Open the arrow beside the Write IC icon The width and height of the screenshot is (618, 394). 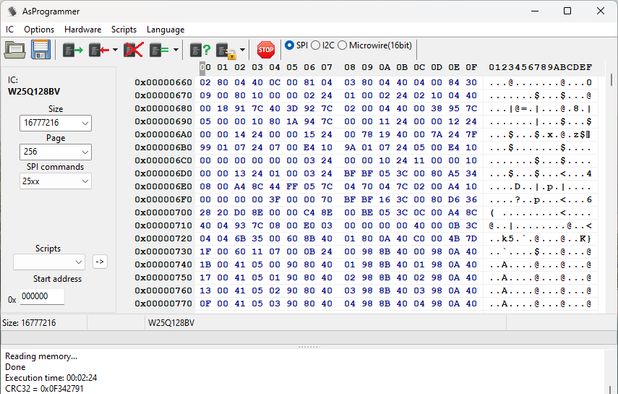[115, 50]
